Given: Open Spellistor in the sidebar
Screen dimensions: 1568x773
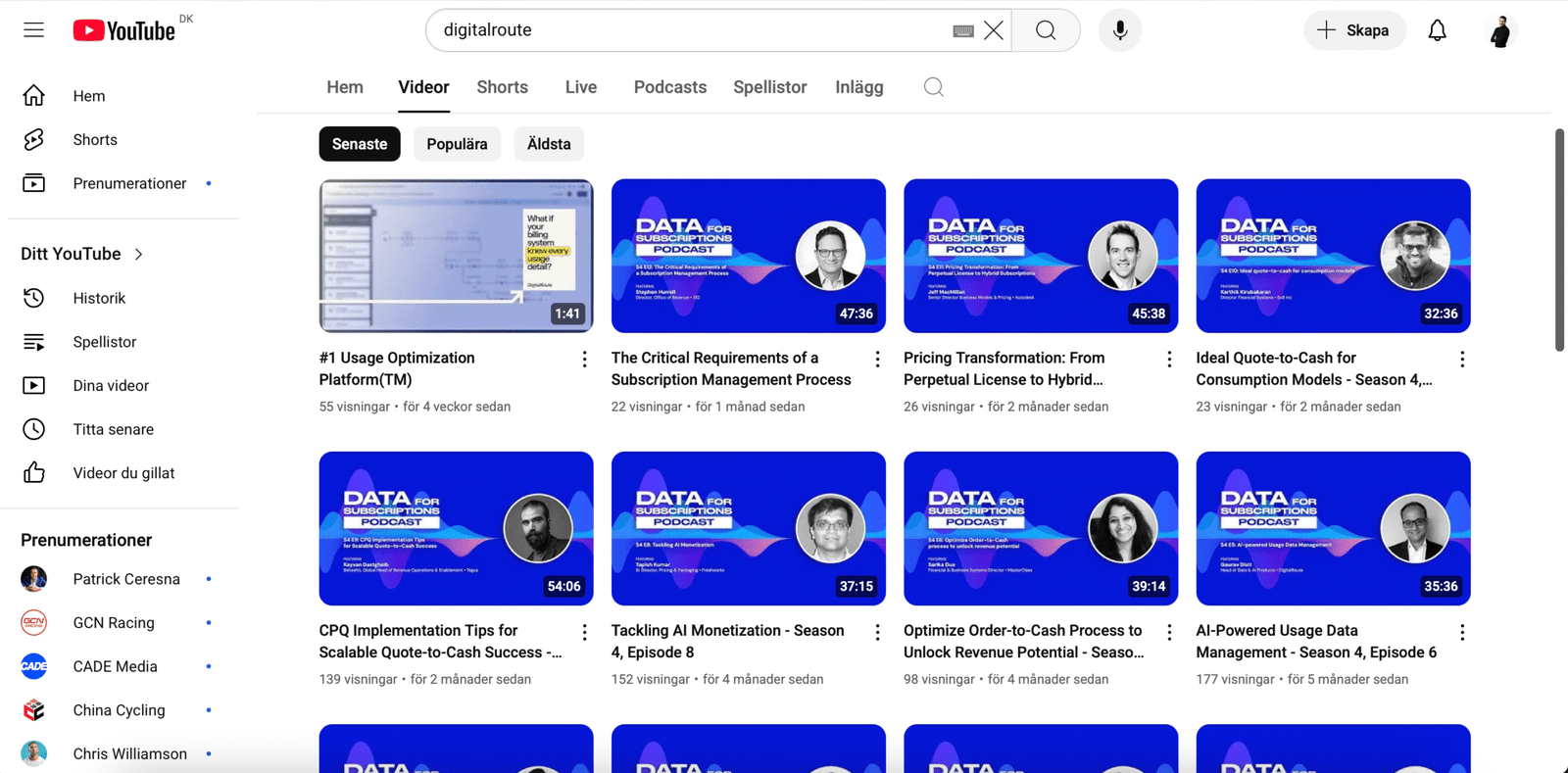Looking at the screenshot, I should coord(123,342).
